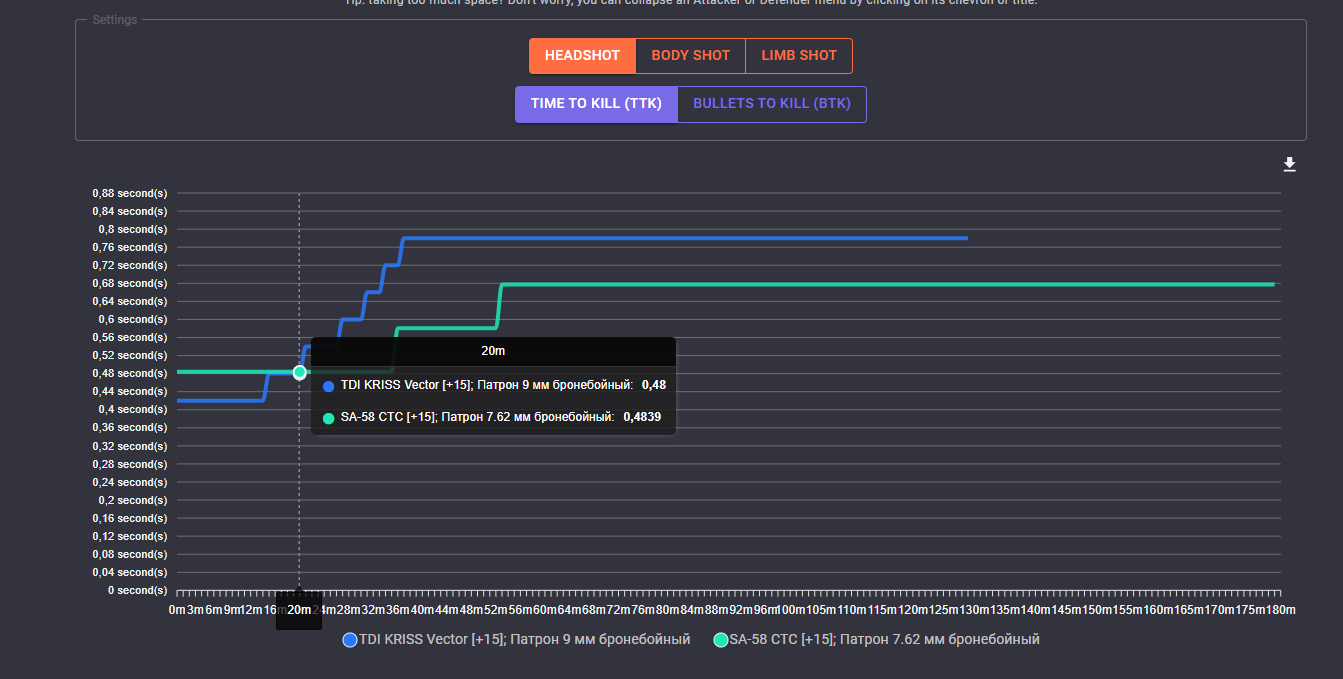Click the "0,88 second(s)" axis label
This screenshot has height=679, width=1343.
point(130,193)
